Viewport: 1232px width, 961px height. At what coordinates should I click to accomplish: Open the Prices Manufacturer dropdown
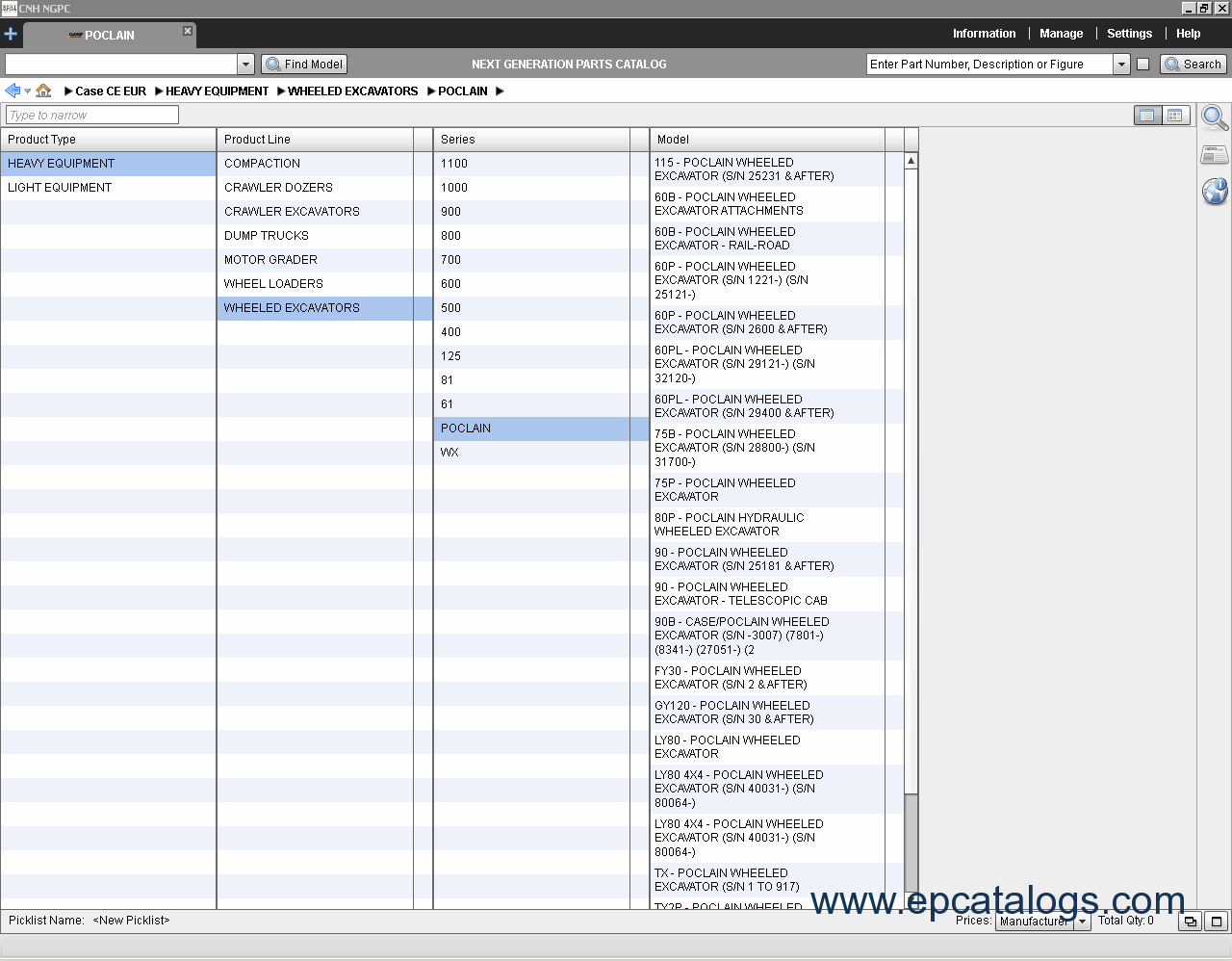(x=1082, y=922)
